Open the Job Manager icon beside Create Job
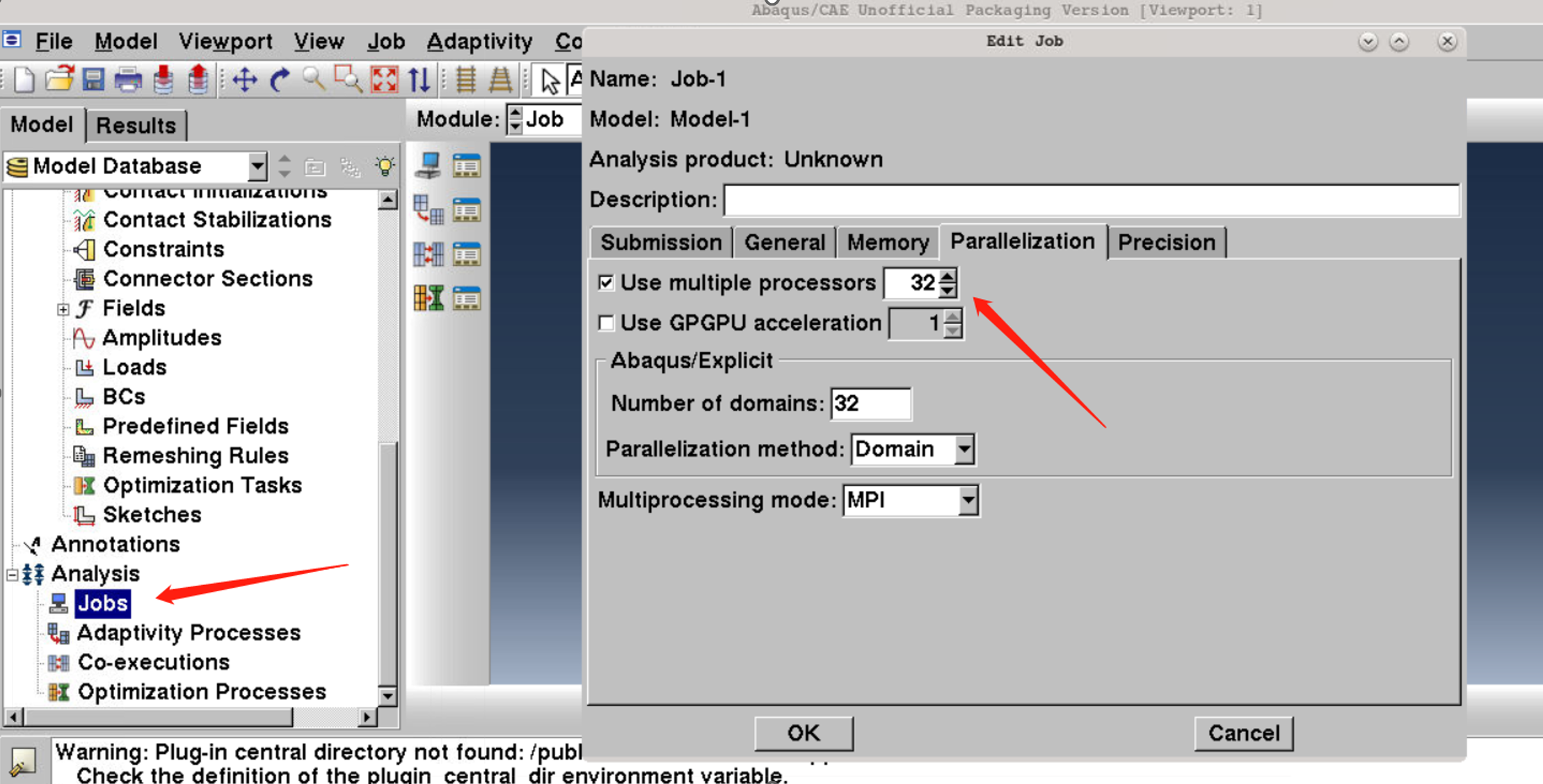Screen dimensions: 1543x784 pos(466,166)
